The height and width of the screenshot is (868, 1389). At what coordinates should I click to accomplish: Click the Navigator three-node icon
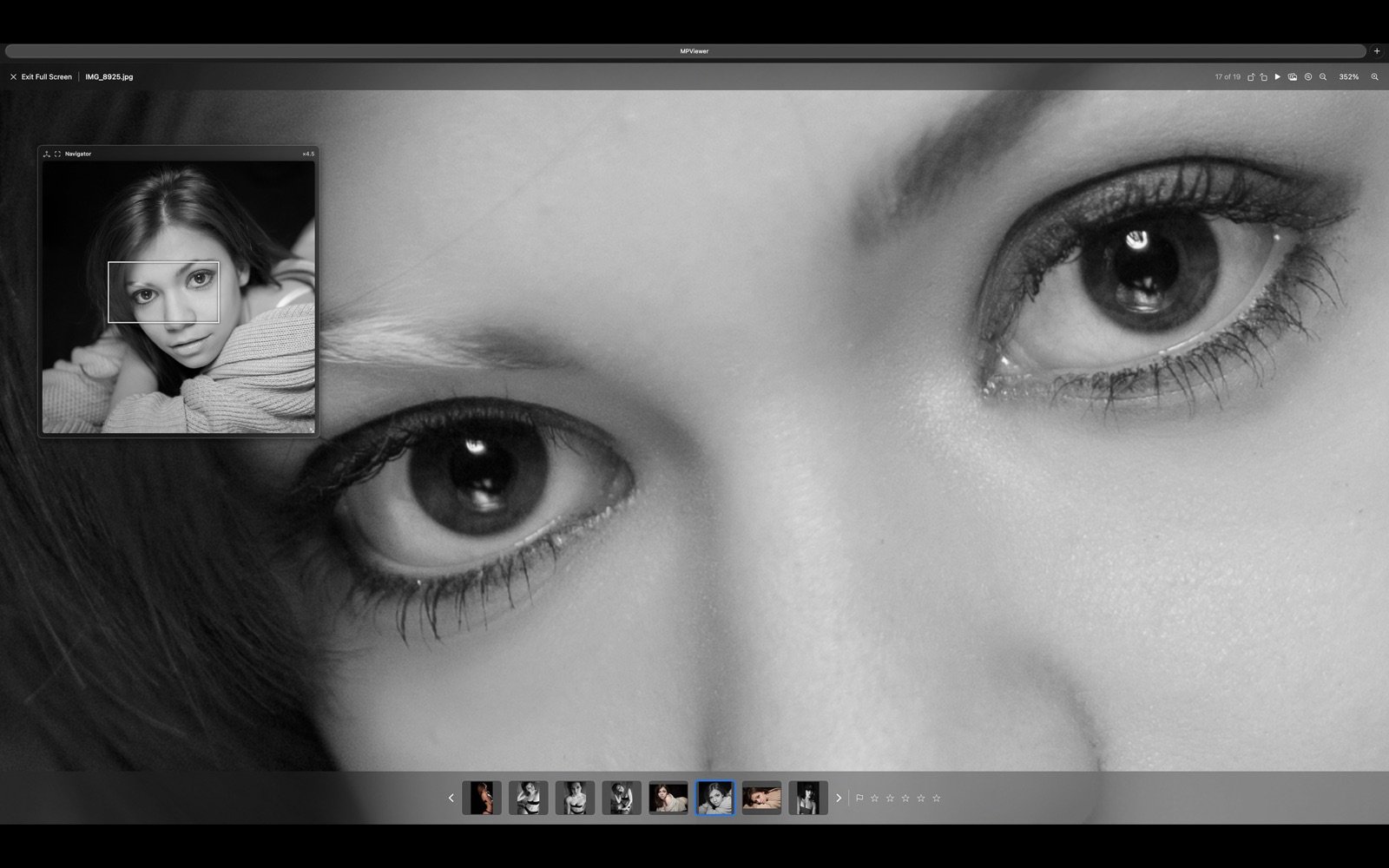[47, 154]
